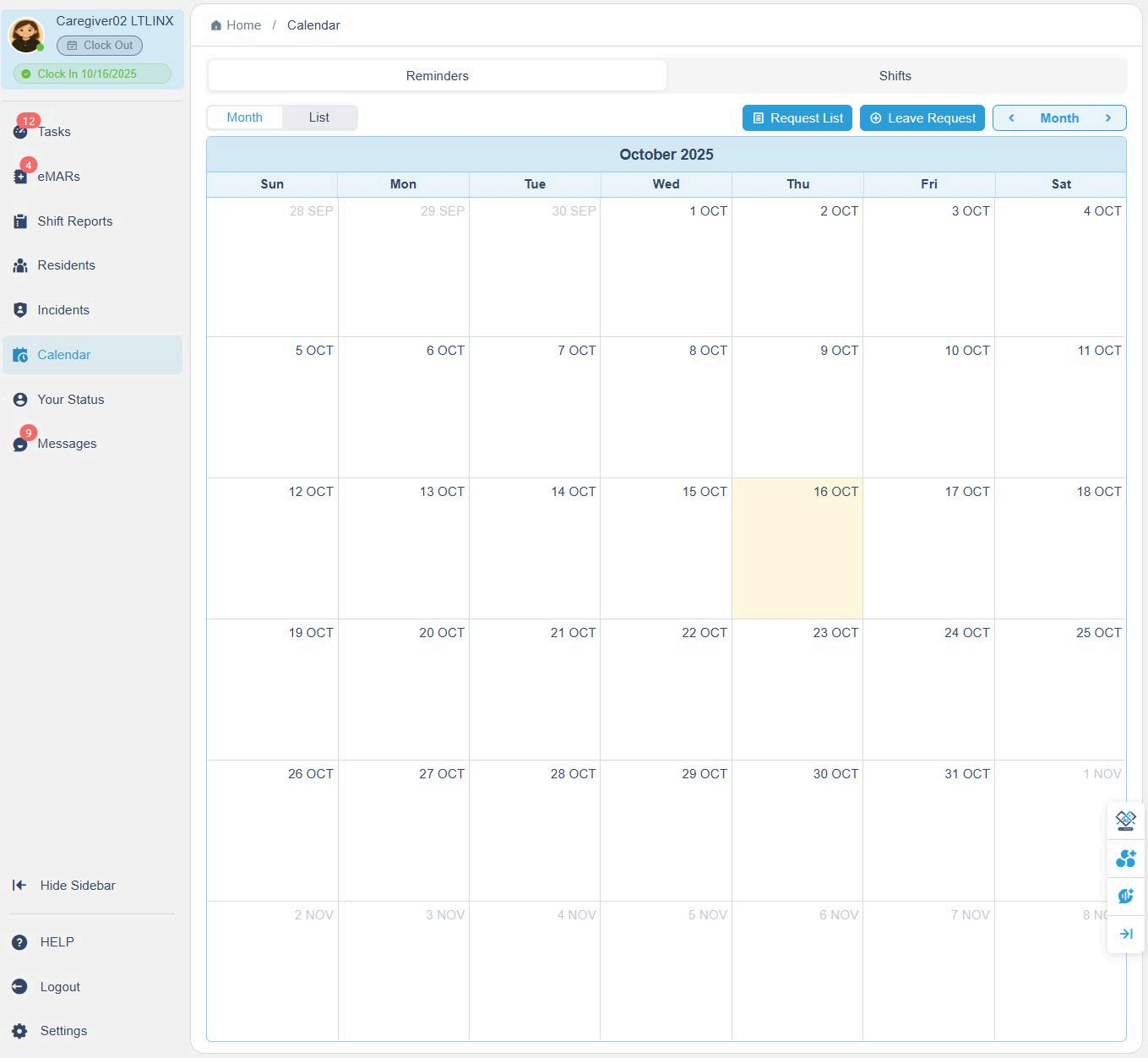
Task: Open eMARs medication icon
Action: 20,177
